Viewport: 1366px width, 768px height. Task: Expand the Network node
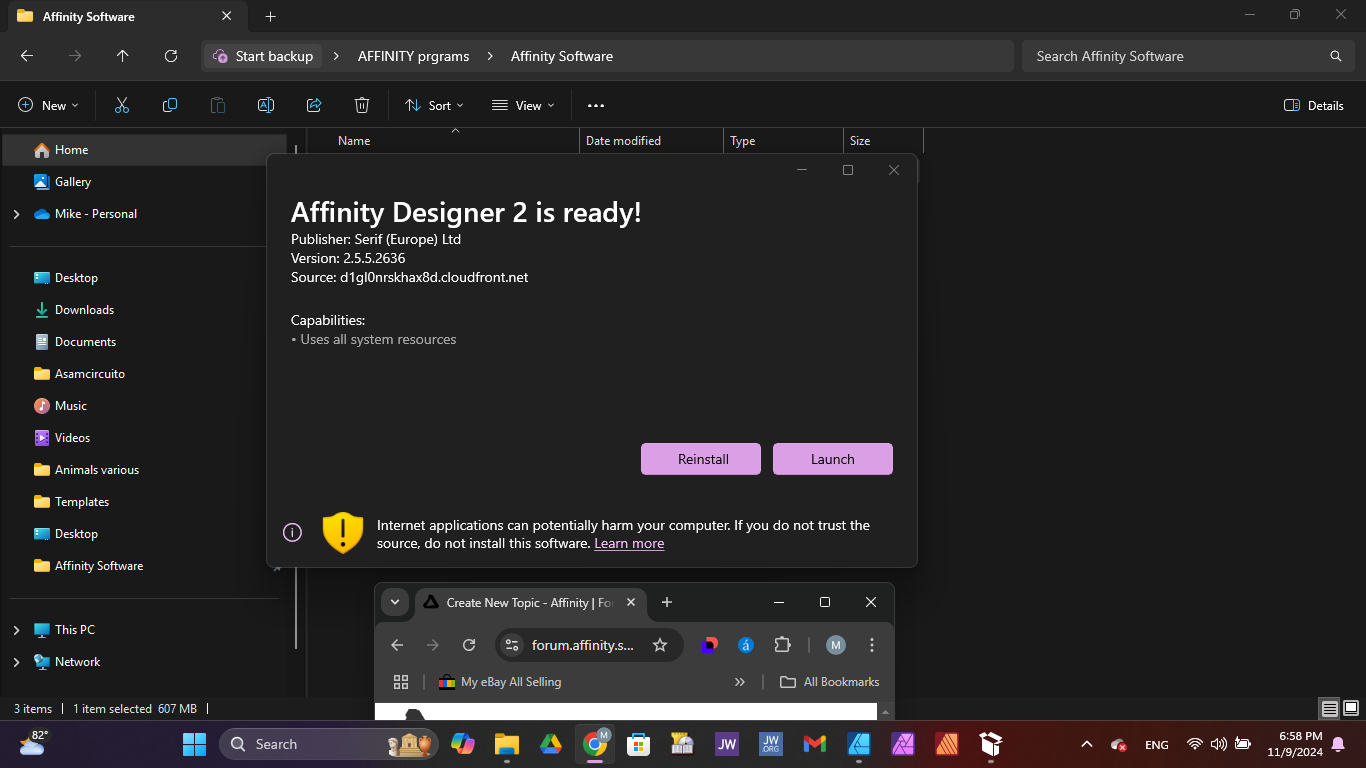(x=16, y=662)
